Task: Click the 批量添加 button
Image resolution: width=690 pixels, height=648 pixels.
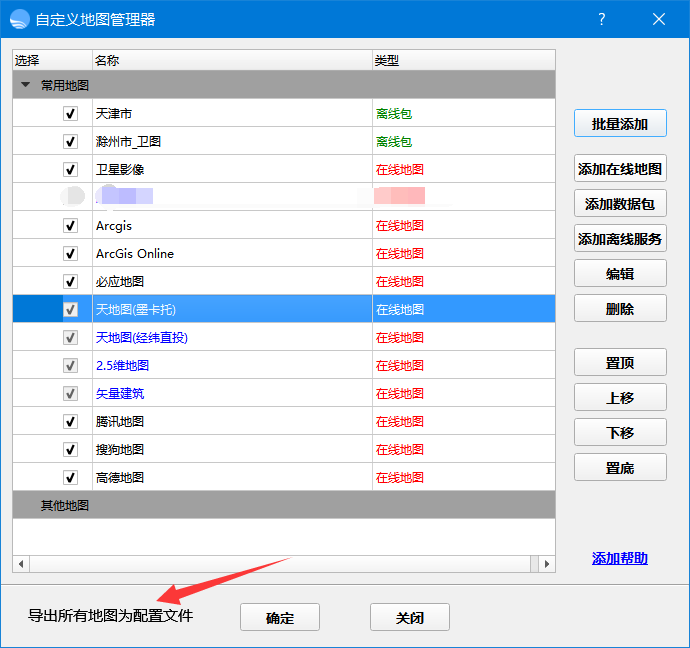Action: pos(620,124)
